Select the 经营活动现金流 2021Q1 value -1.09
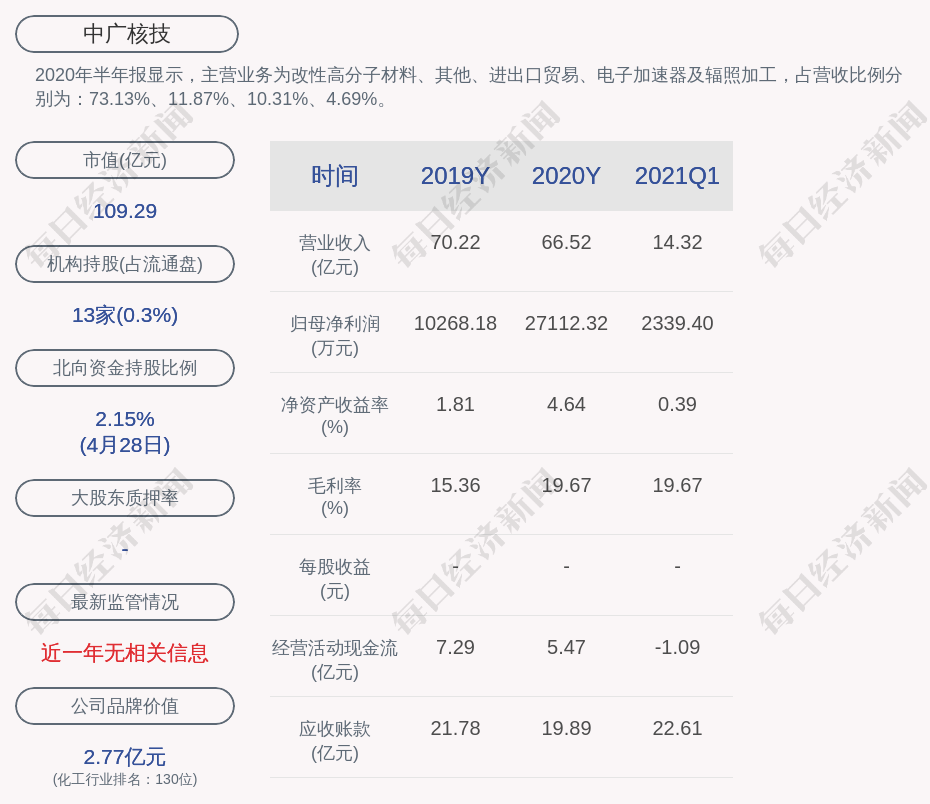This screenshot has width=930, height=804. tap(677, 648)
